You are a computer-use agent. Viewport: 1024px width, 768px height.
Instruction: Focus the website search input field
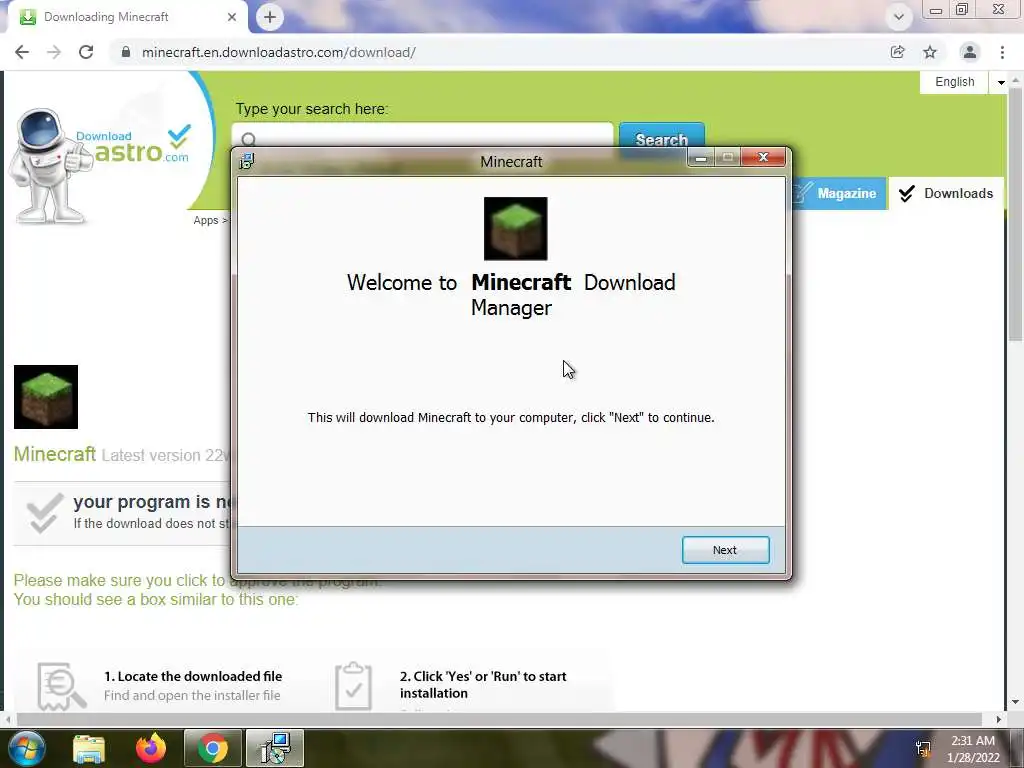tap(423, 138)
